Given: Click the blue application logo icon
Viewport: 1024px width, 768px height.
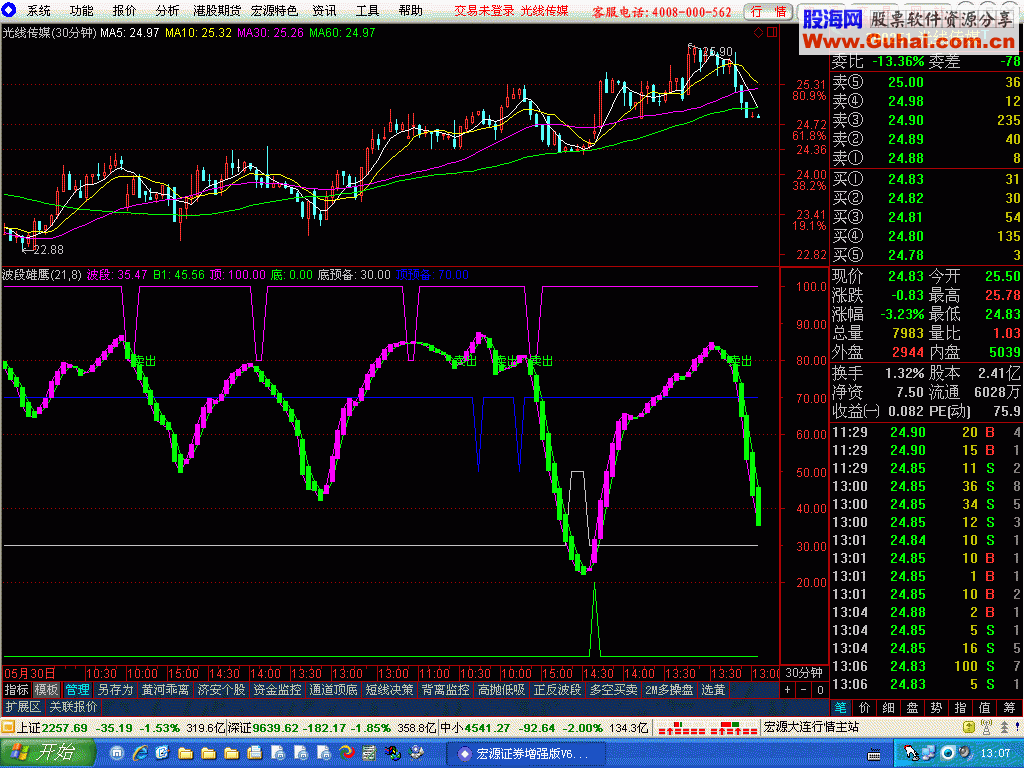Looking at the screenshot, I should [9, 10].
